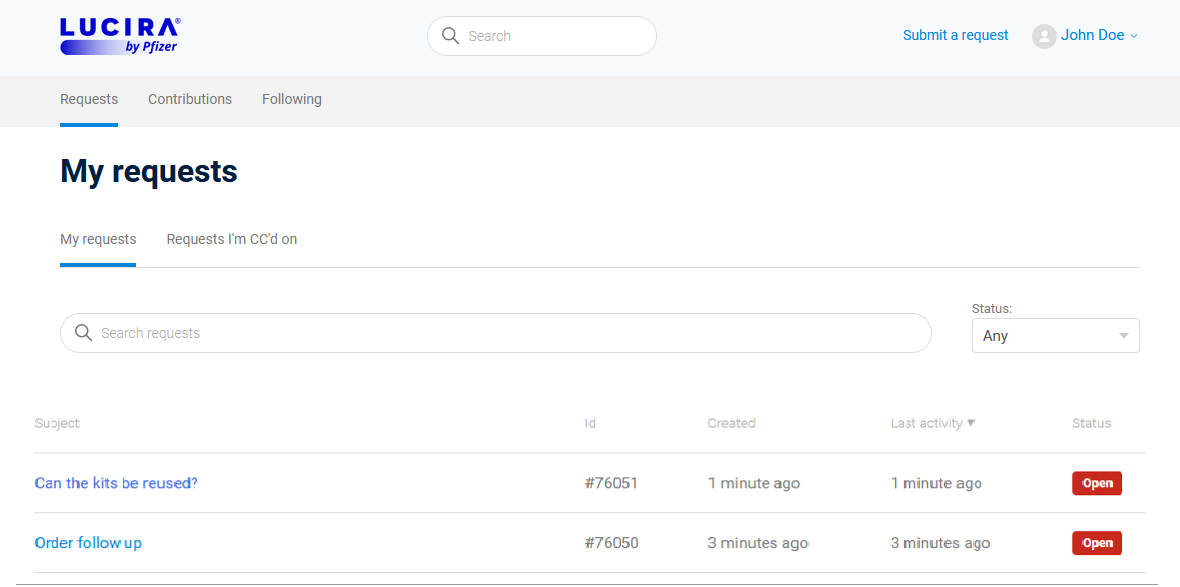Click the magnifier icon in Search requests field
The image size is (1180, 587).
click(84, 333)
